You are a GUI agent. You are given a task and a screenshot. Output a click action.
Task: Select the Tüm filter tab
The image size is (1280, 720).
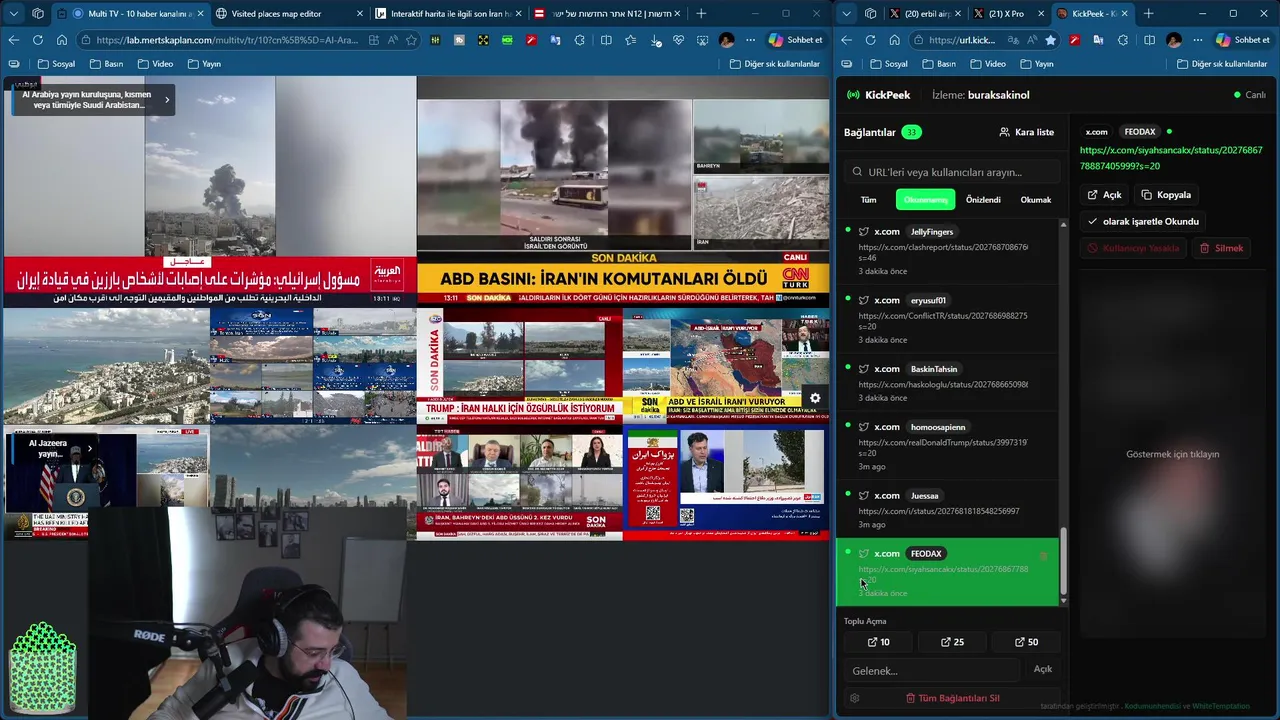[868, 199]
